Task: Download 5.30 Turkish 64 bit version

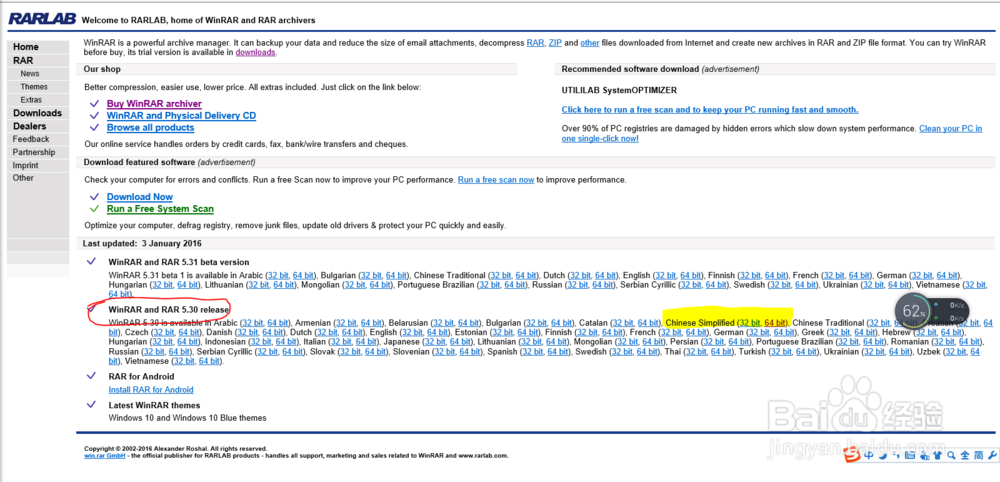Action: pyautogui.click(x=807, y=351)
